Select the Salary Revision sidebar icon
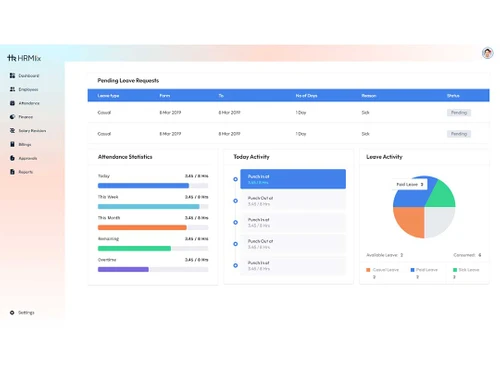 click(12, 130)
